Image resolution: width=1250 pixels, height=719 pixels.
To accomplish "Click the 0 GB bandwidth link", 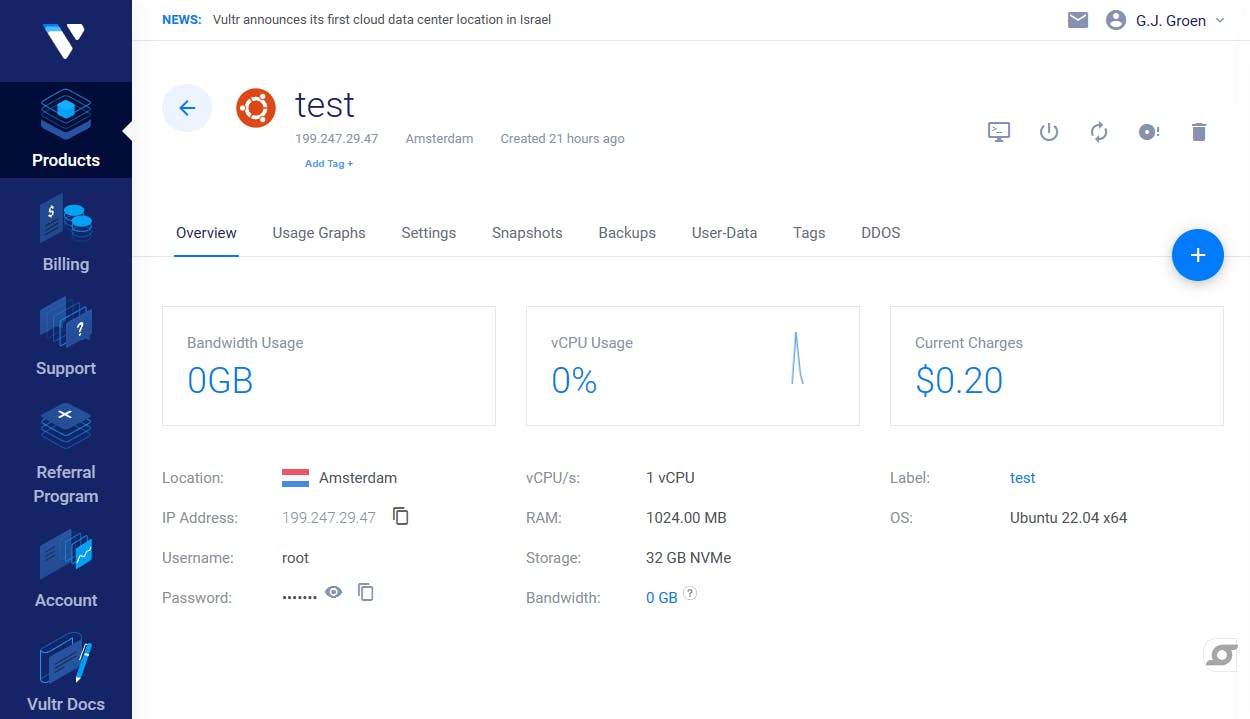I will click(661, 598).
